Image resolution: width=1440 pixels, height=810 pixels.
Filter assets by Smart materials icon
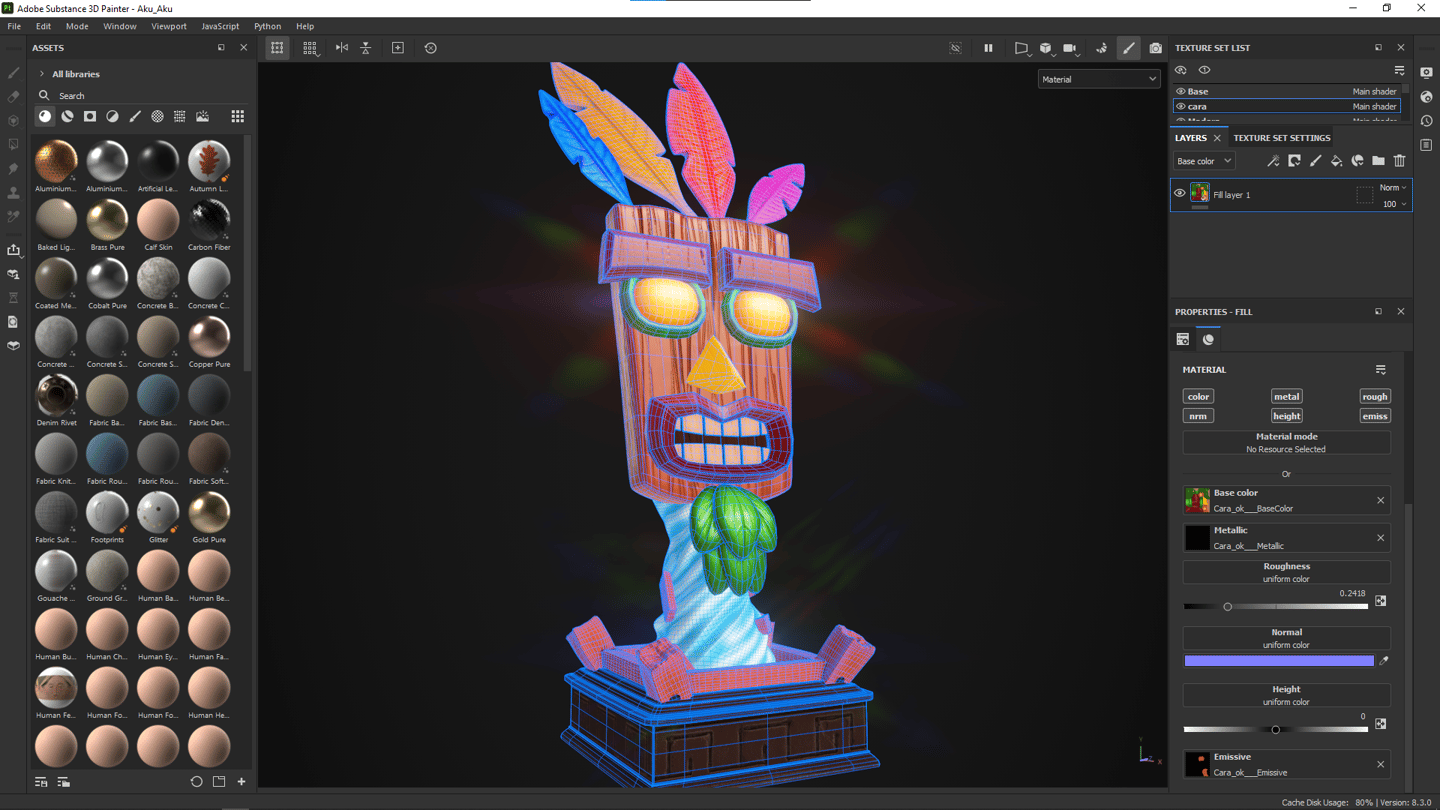click(67, 117)
